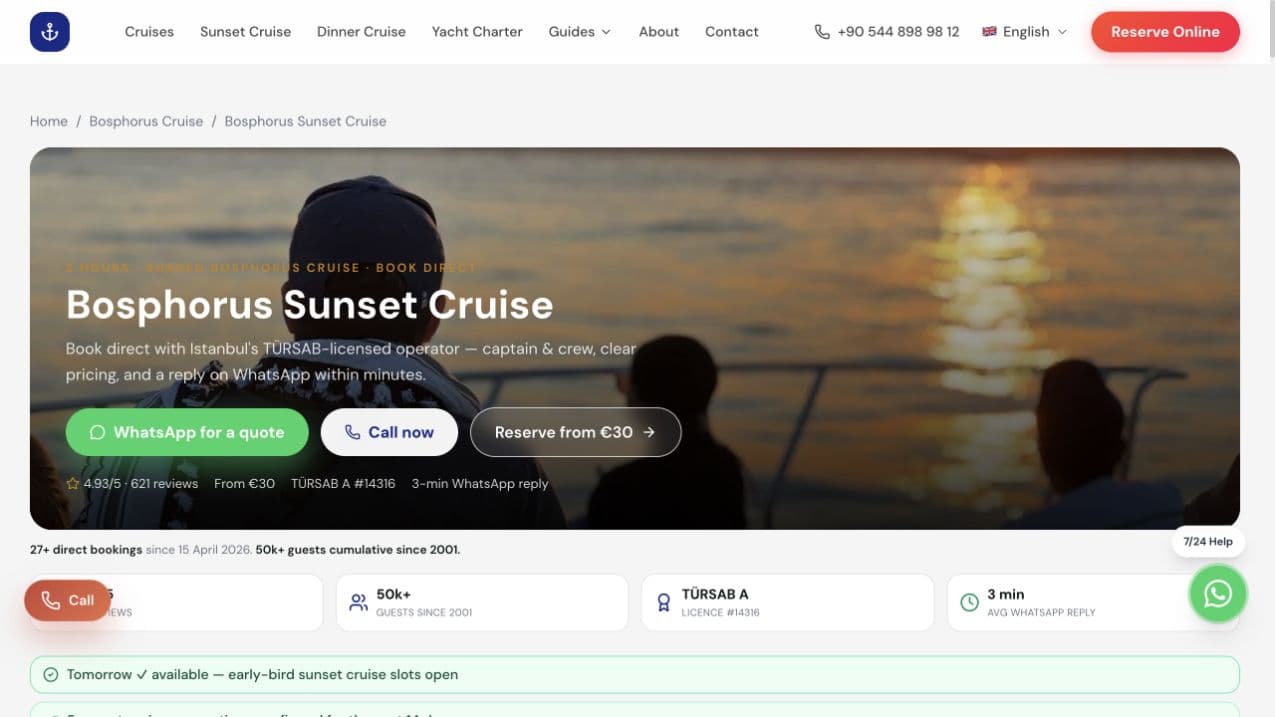The width and height of the screenshot is (1275, 717).
Task: Navigate to the About page
Action: pos(659,32)
